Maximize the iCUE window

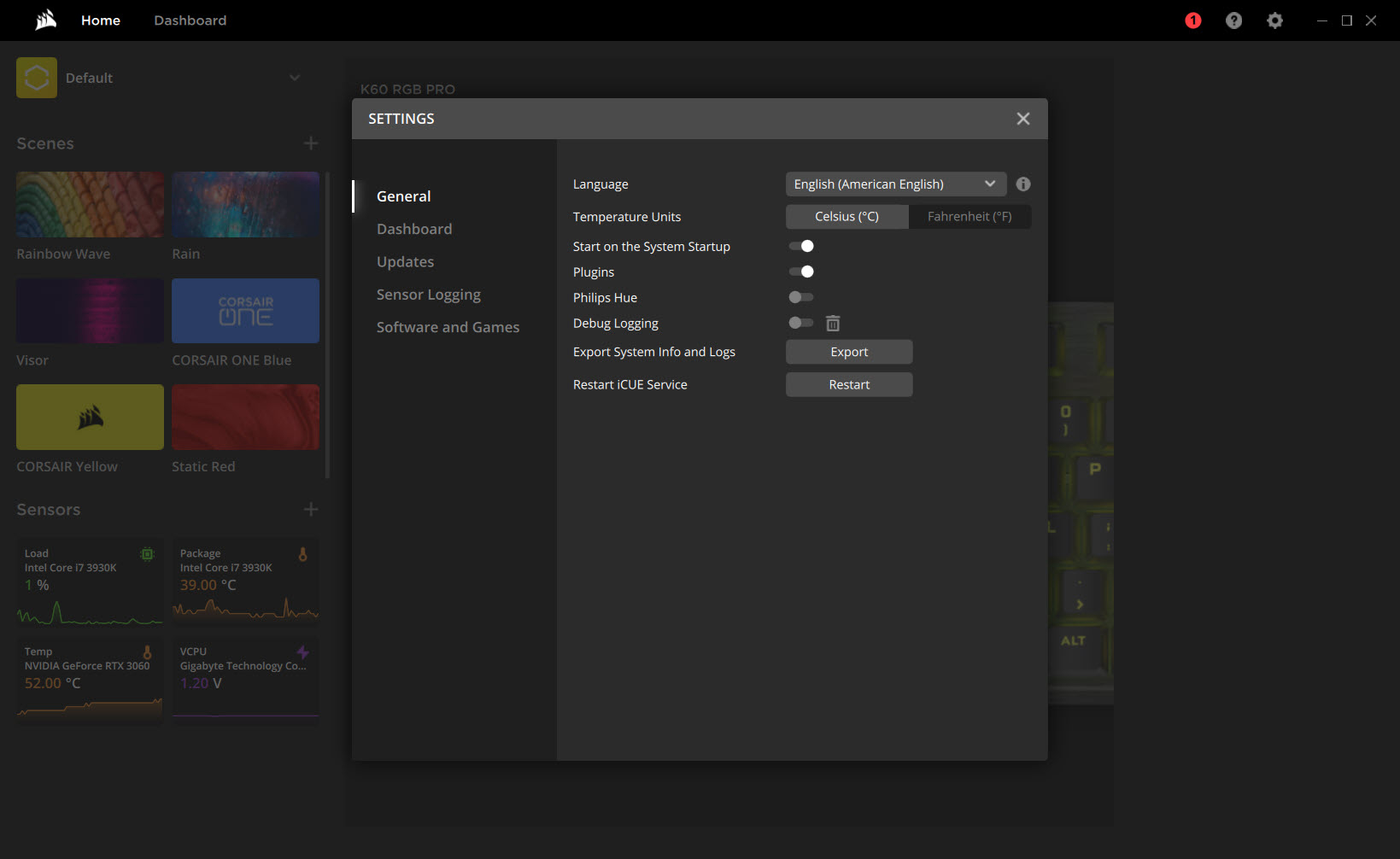coord(1347,20)
